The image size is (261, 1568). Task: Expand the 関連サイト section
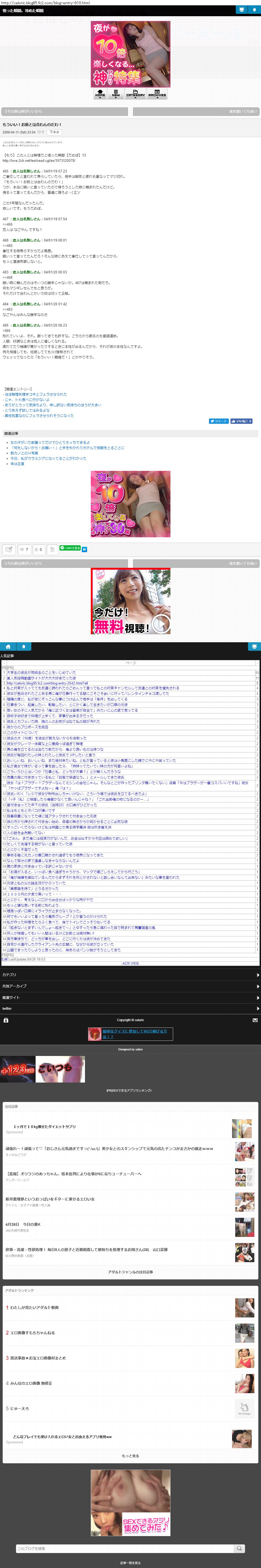pos(130,998)
